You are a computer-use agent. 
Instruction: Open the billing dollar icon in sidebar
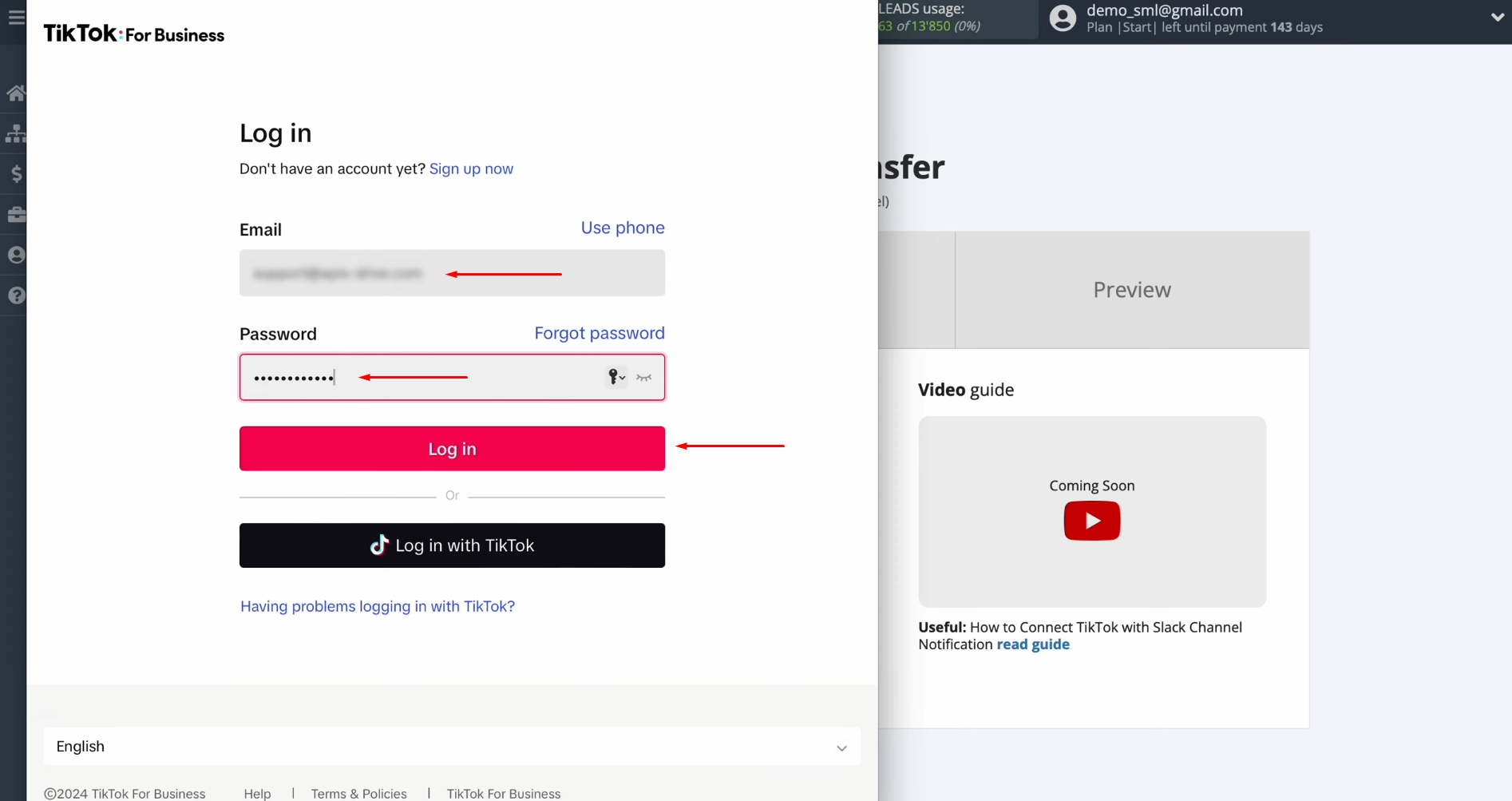point(16,174)
